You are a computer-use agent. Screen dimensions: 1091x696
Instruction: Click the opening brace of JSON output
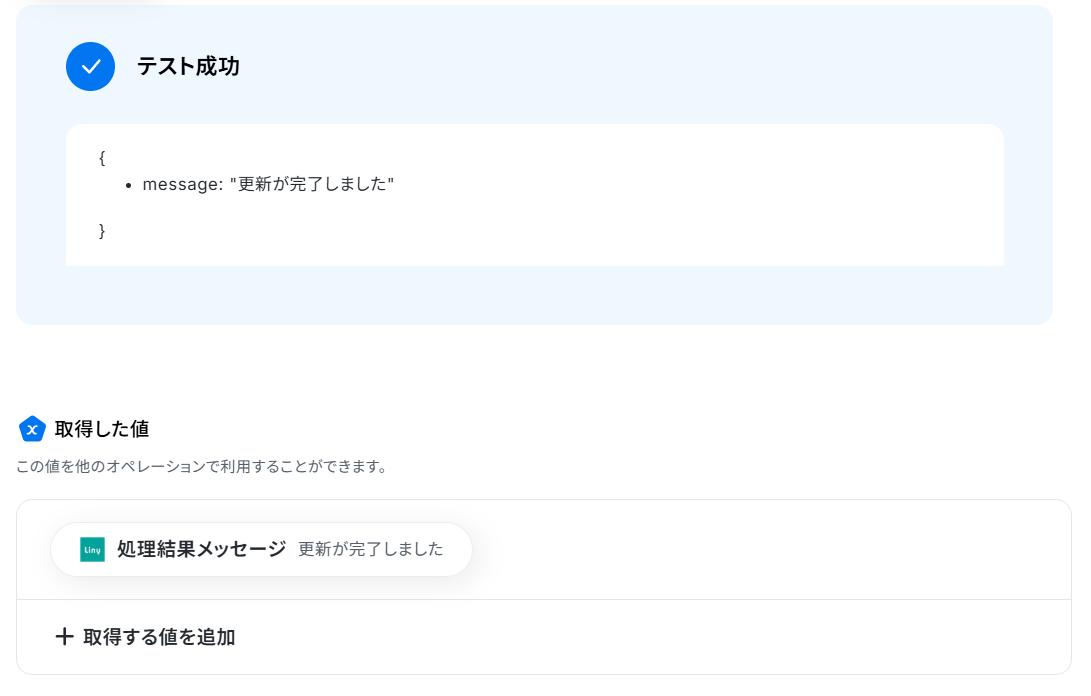pos(102,158)
